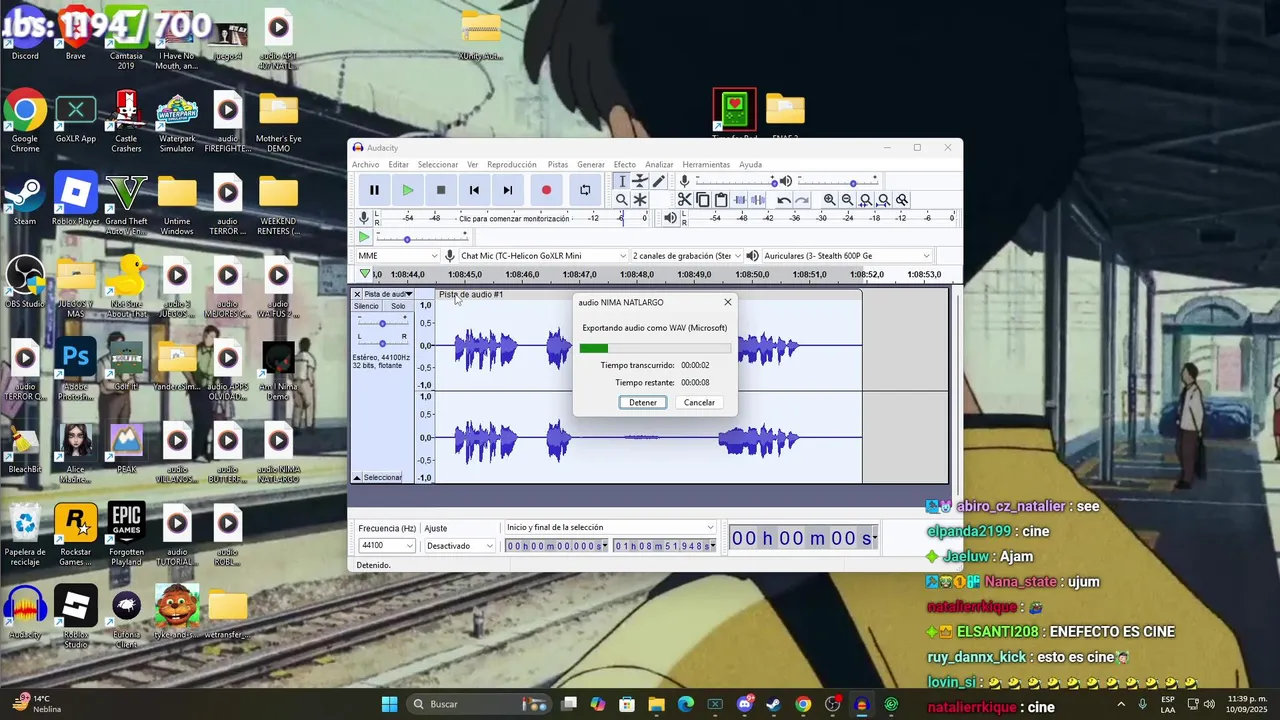Click the track gain slider
Image resolution: width=1280 pixels, height=720 pixels.
coord(382,322)
